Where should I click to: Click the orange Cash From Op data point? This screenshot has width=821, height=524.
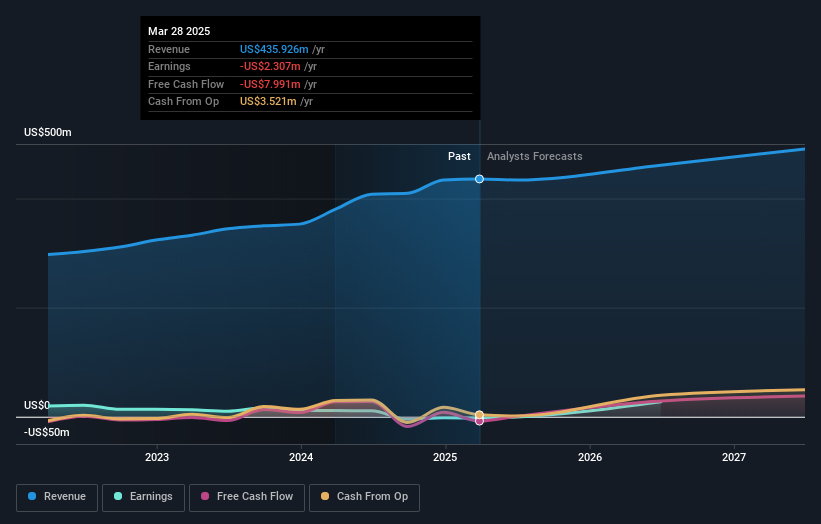coord(479,415)
